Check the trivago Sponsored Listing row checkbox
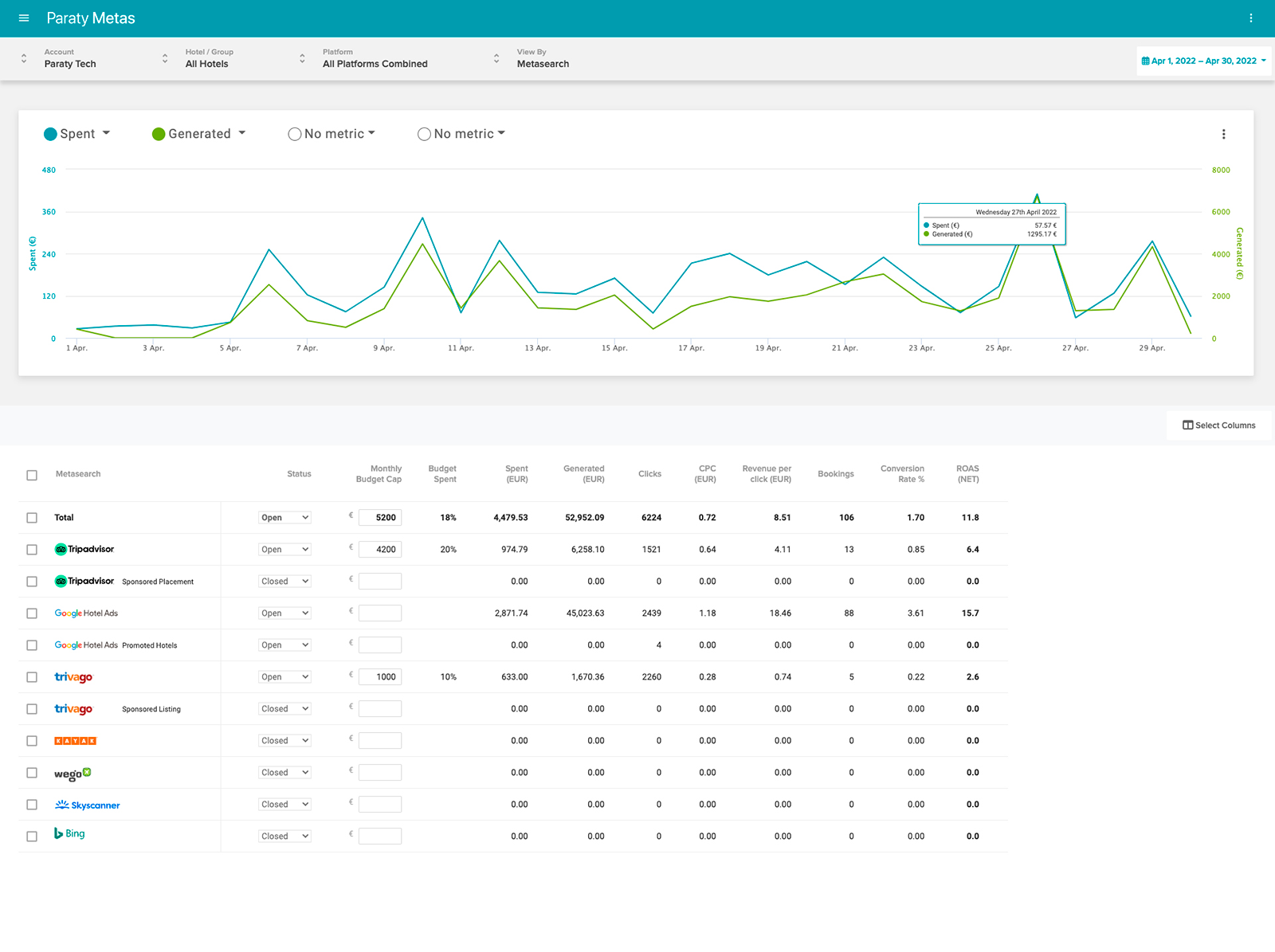1275x952 pixels. 32,709
